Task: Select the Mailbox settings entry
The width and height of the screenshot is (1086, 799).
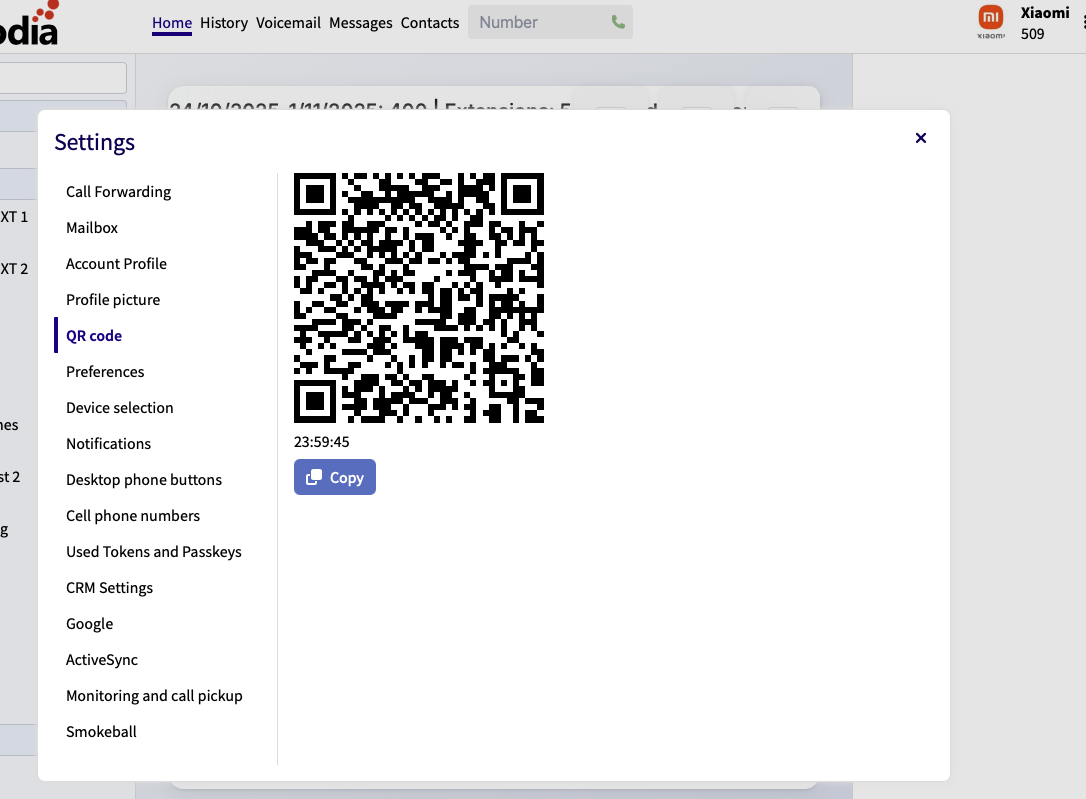Action: pos(92,227)
